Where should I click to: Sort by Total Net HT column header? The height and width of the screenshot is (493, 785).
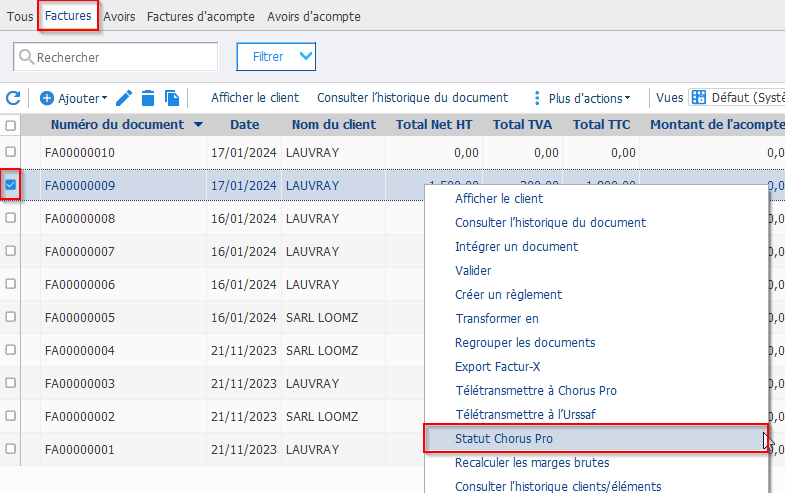(434, 125)
